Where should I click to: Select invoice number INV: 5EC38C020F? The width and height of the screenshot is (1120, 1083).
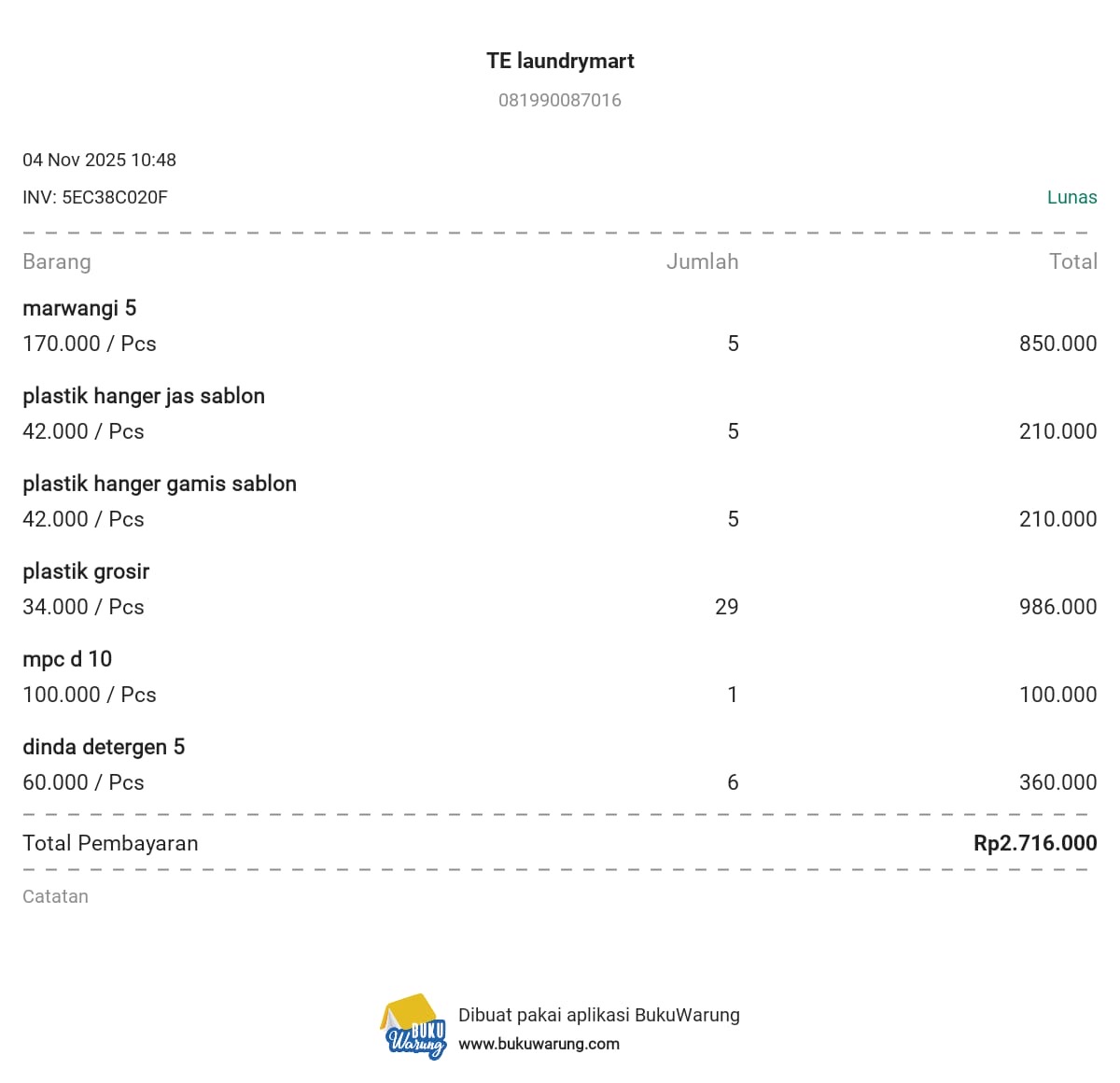tap(95, 197)
